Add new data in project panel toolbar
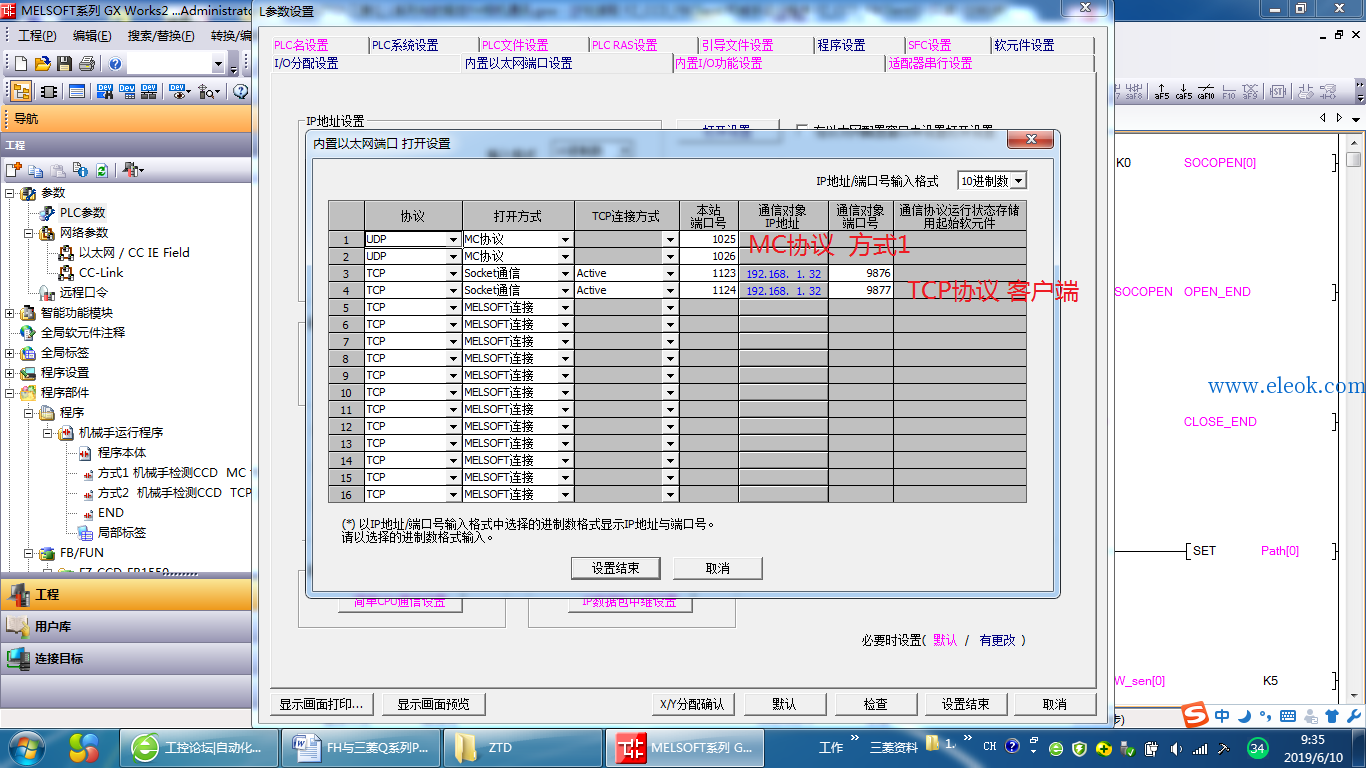 click(14, 171)
